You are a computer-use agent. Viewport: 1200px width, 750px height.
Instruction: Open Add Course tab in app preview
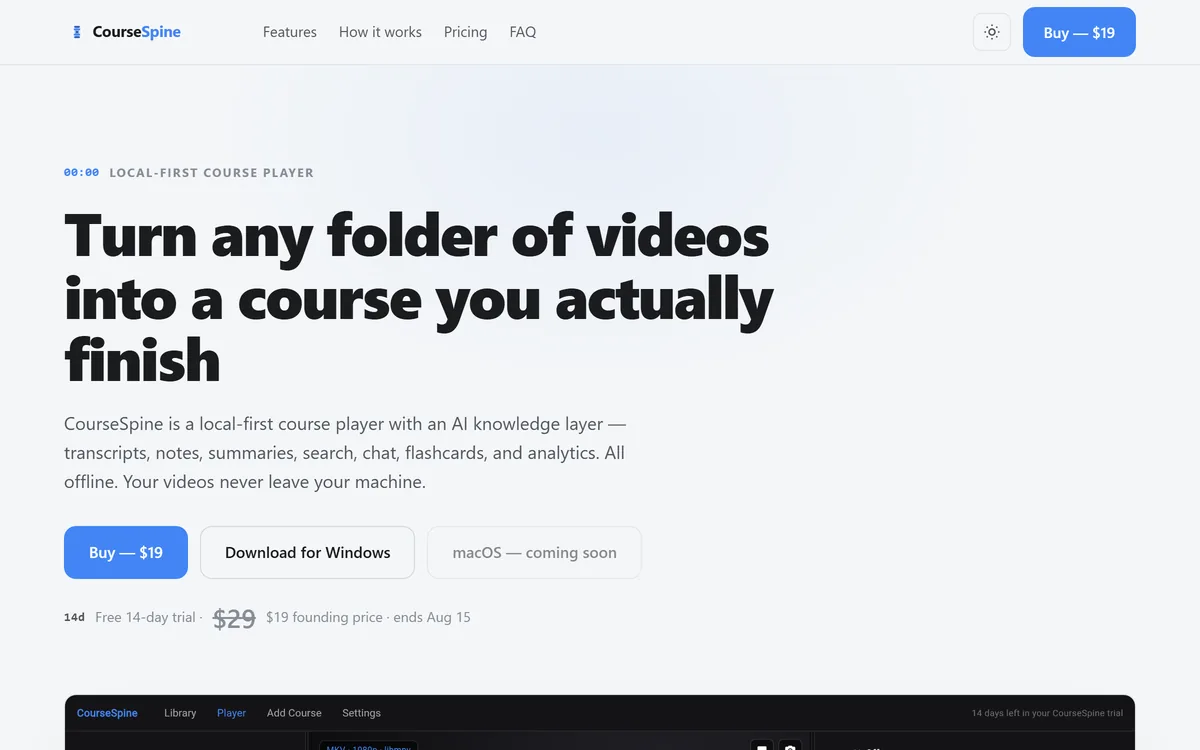point(294,713)
